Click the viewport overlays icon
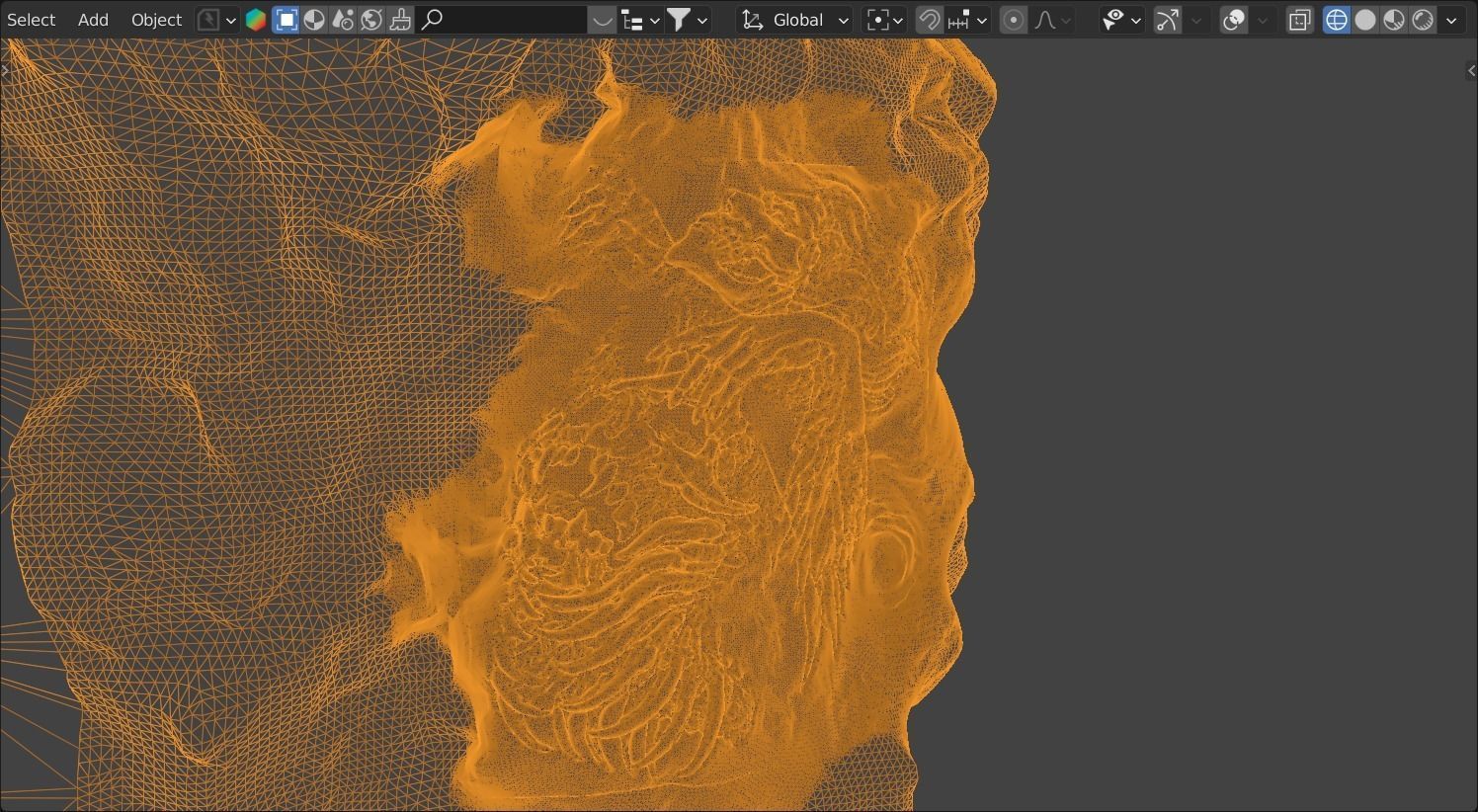This screenshot has width=1478, height=812. [x=1233, y=20]
